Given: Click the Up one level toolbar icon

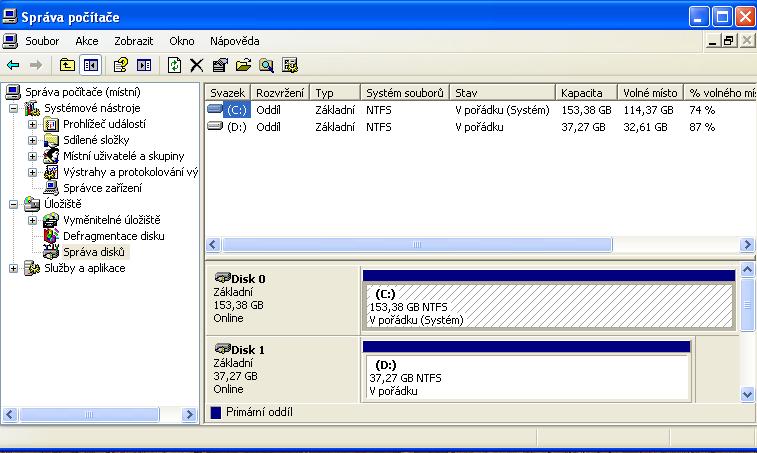Looking at the screenshot, I should pyautogui.click(x=67, y=65).
